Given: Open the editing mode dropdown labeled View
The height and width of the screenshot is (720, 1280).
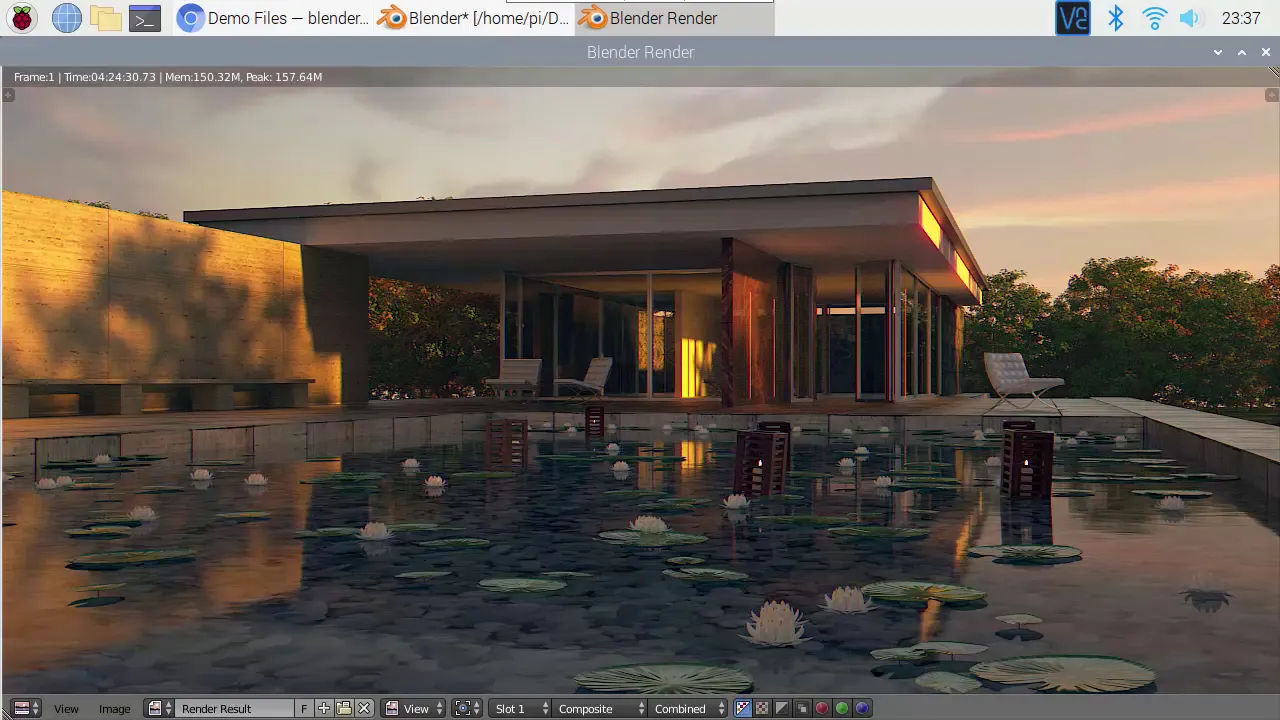Looking at the screenshot, I should (x=412, y=708).
